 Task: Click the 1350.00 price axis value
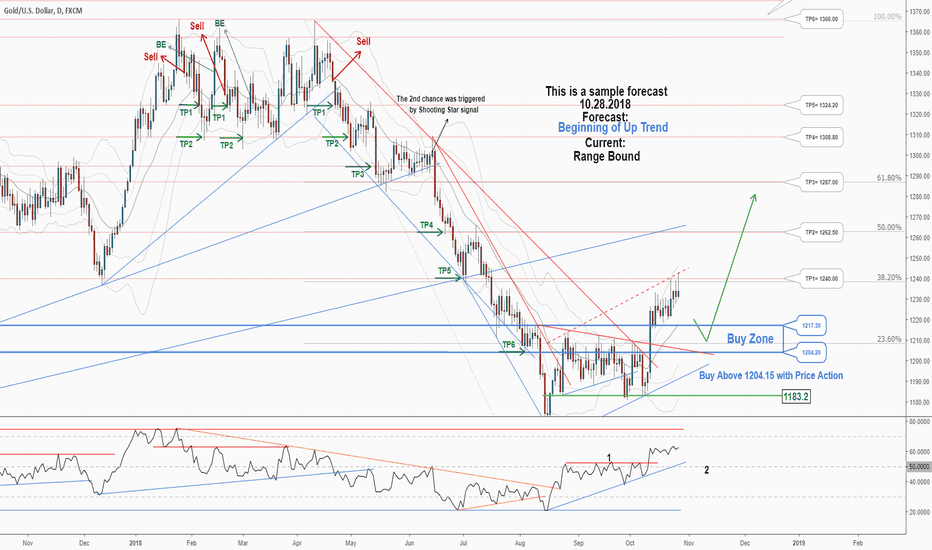pyautogui.click(x=920, y=53)
